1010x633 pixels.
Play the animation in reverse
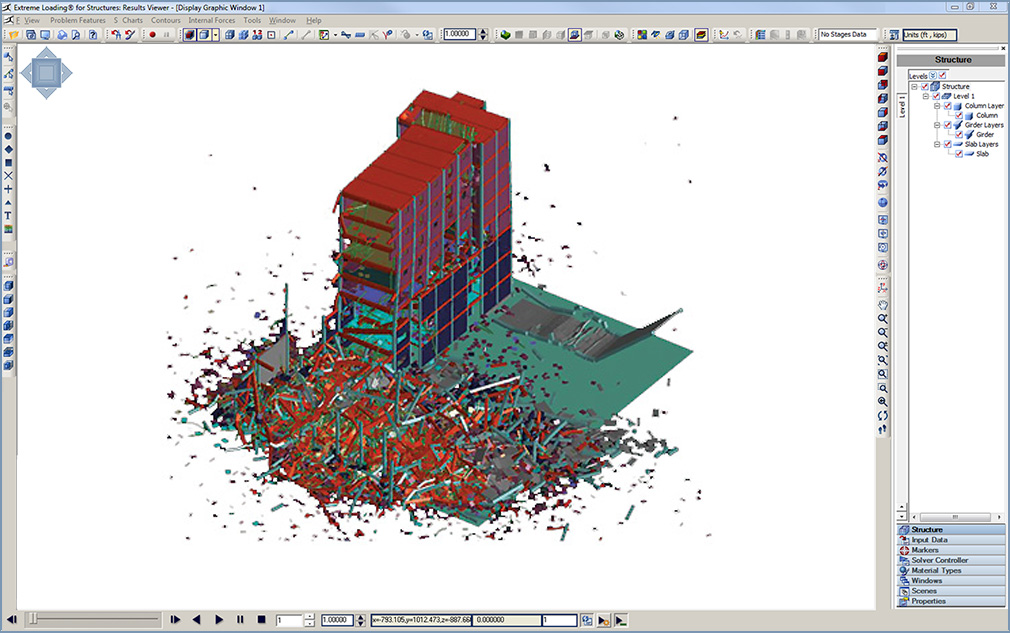tap(196, 620)
